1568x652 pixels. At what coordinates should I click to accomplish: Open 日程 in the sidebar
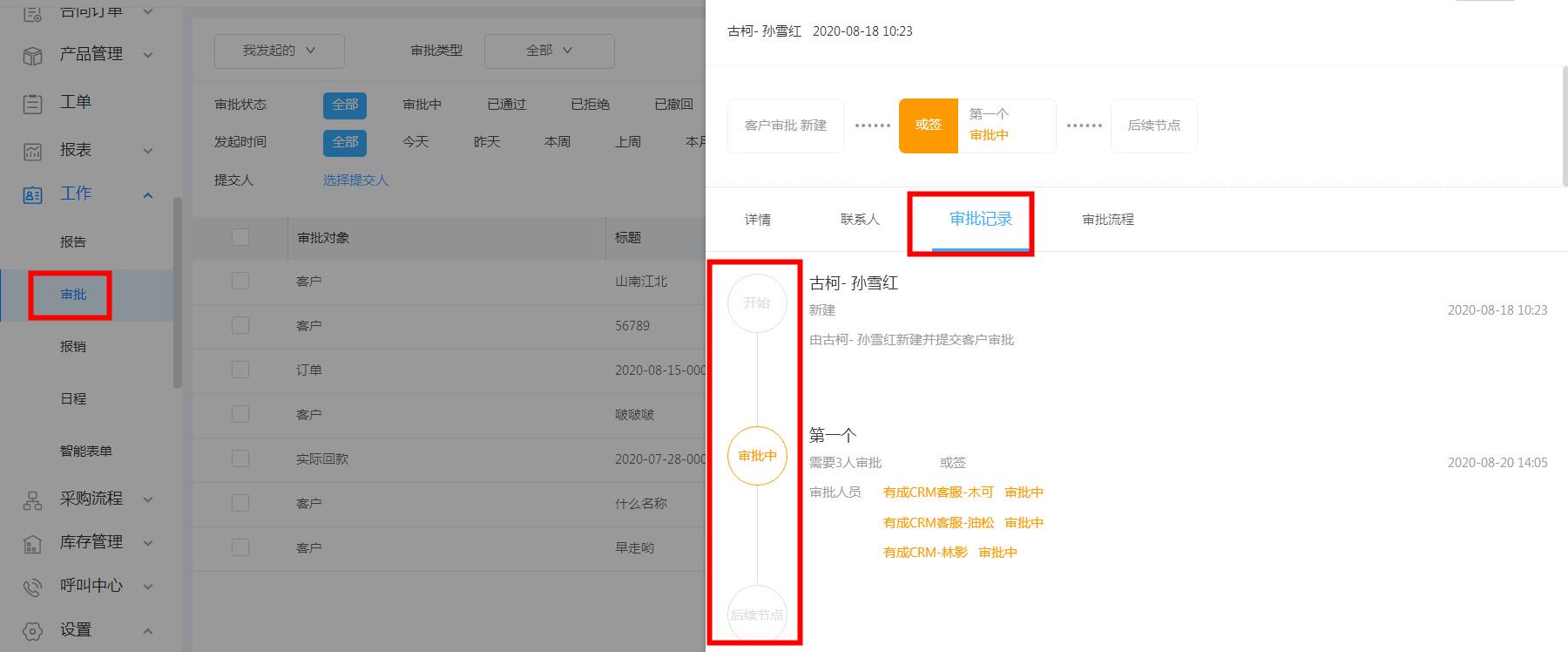coord(73,399)
